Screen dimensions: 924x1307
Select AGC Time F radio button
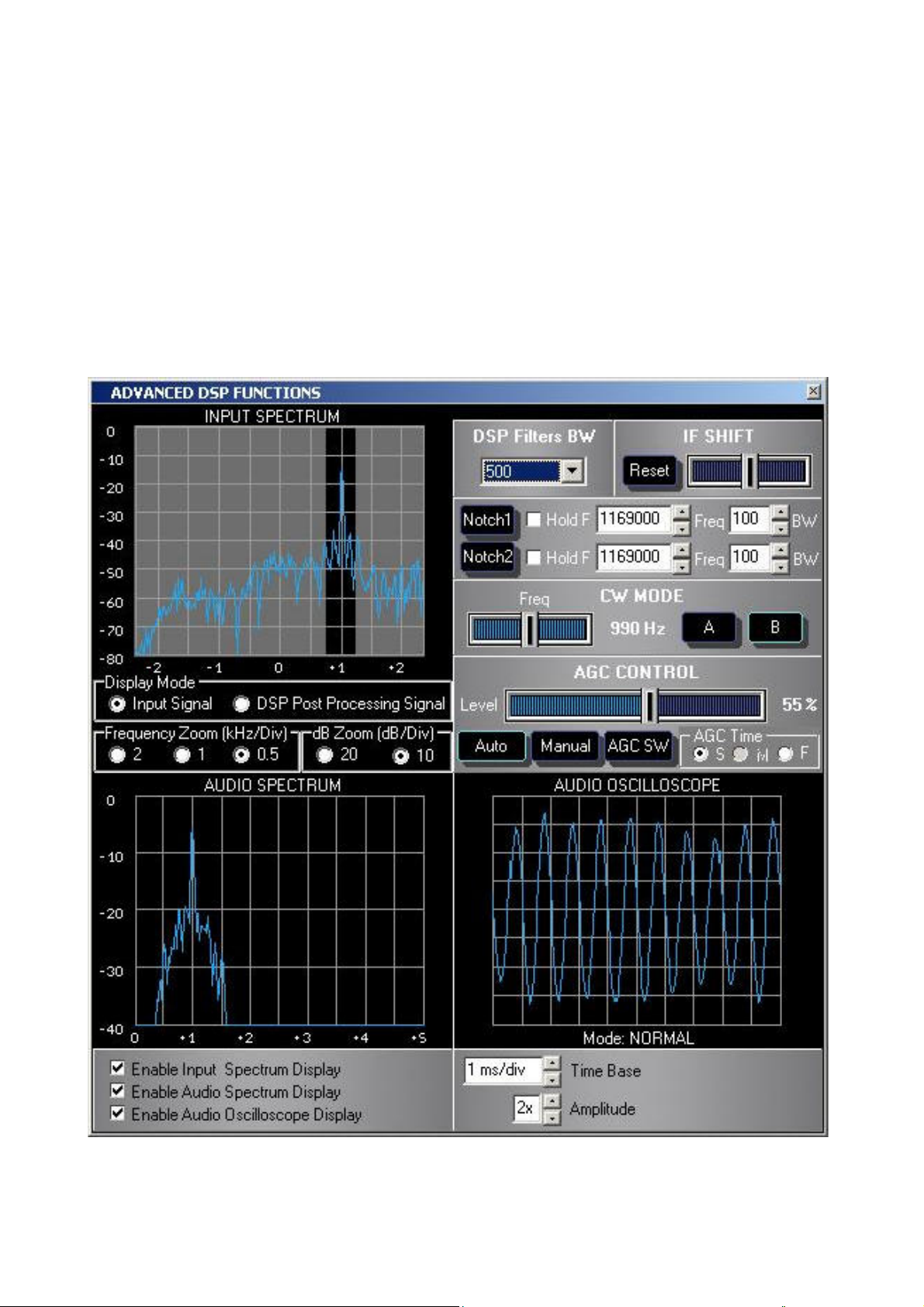click(785, 754)
